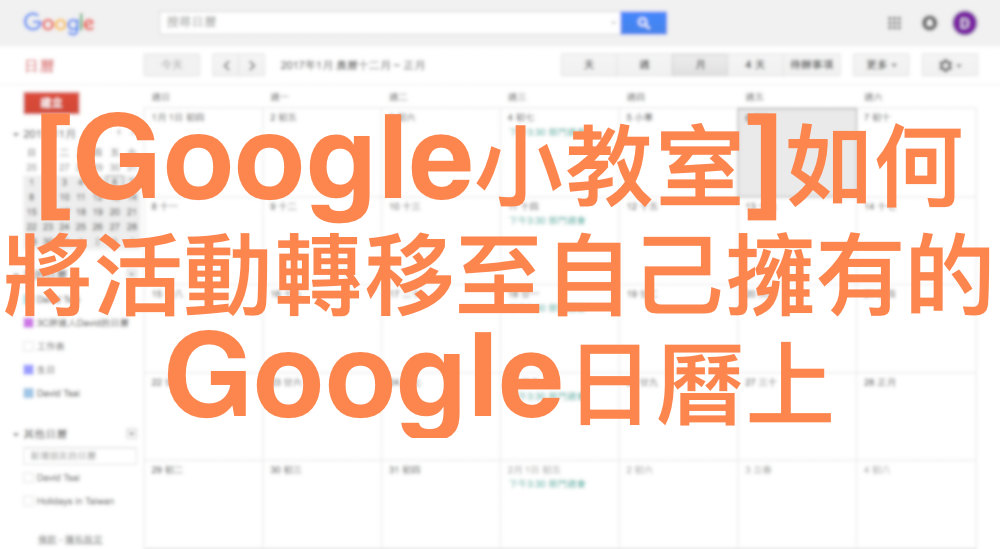1000x549 pixels.
Task: Enable the Holidays in Taiwan calendar
Action: point(28,501)
